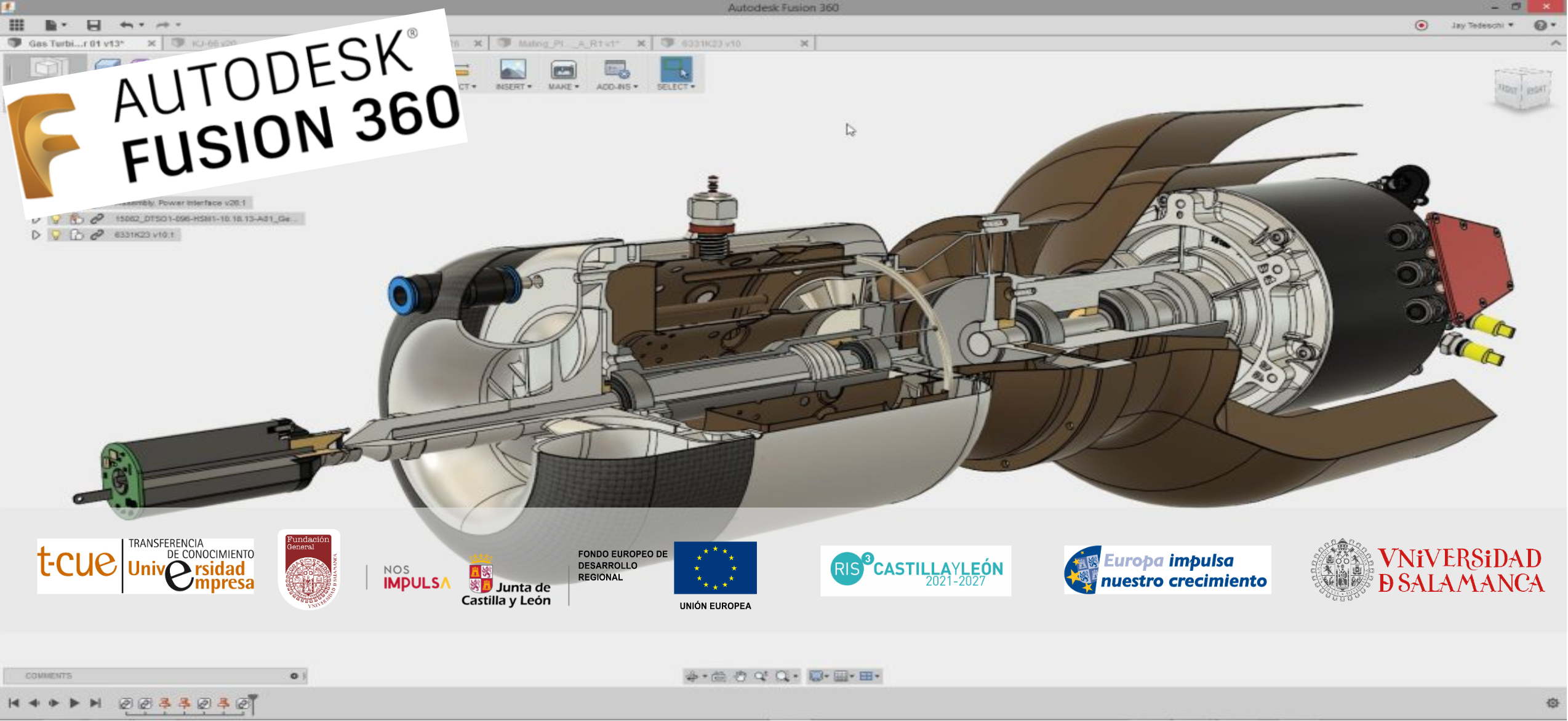The image size is (1568, 721).
Task: Open the redo history dropdown arrow
Action: [x=178, y=25]
